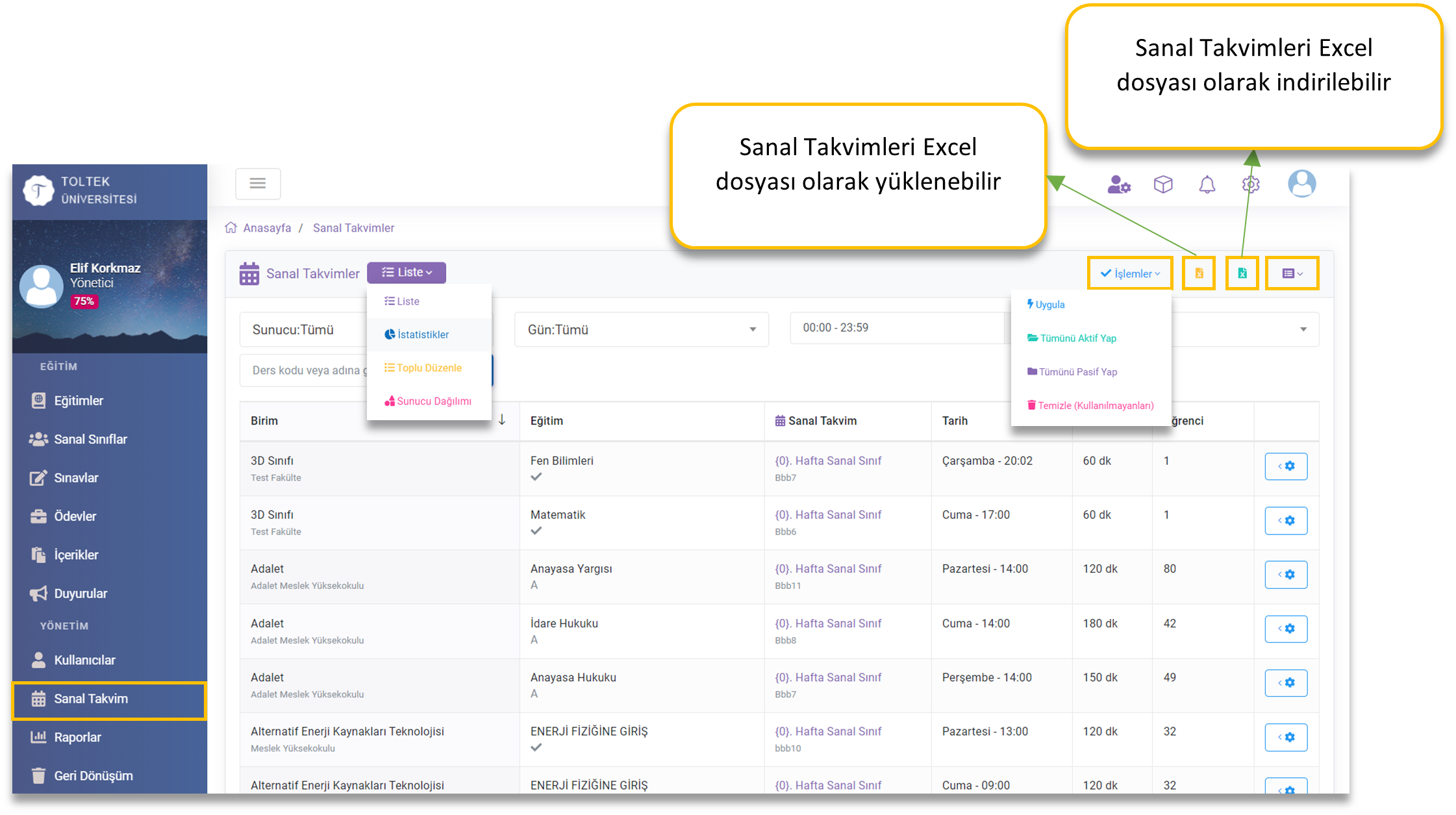Open Raporlar in the sidebar
This screenshot has width=1456, height=815.
[x=77, y=737]
